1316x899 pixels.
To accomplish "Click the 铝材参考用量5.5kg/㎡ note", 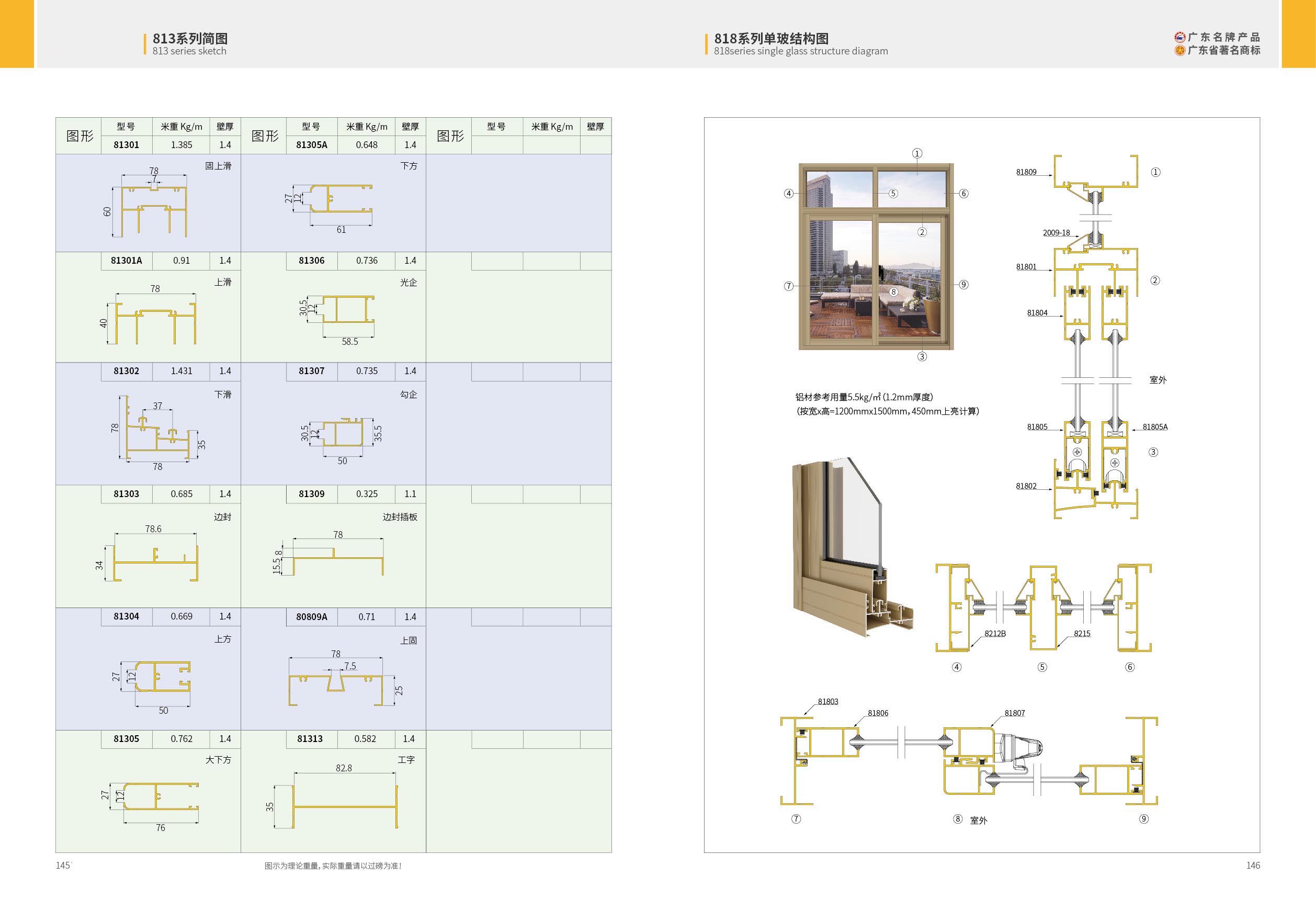I will (x=864, y=397).
